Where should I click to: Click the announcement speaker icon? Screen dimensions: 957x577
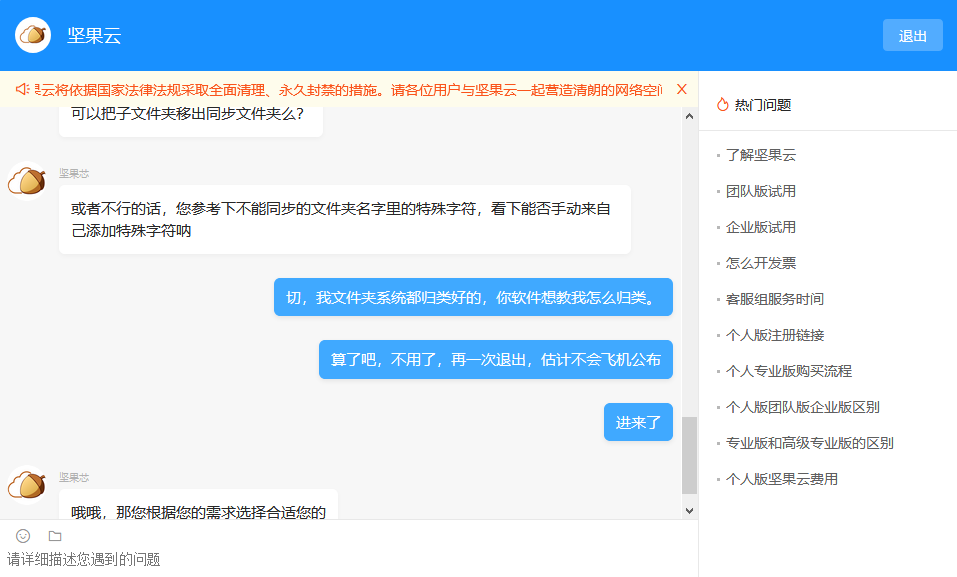click(23, 90)
